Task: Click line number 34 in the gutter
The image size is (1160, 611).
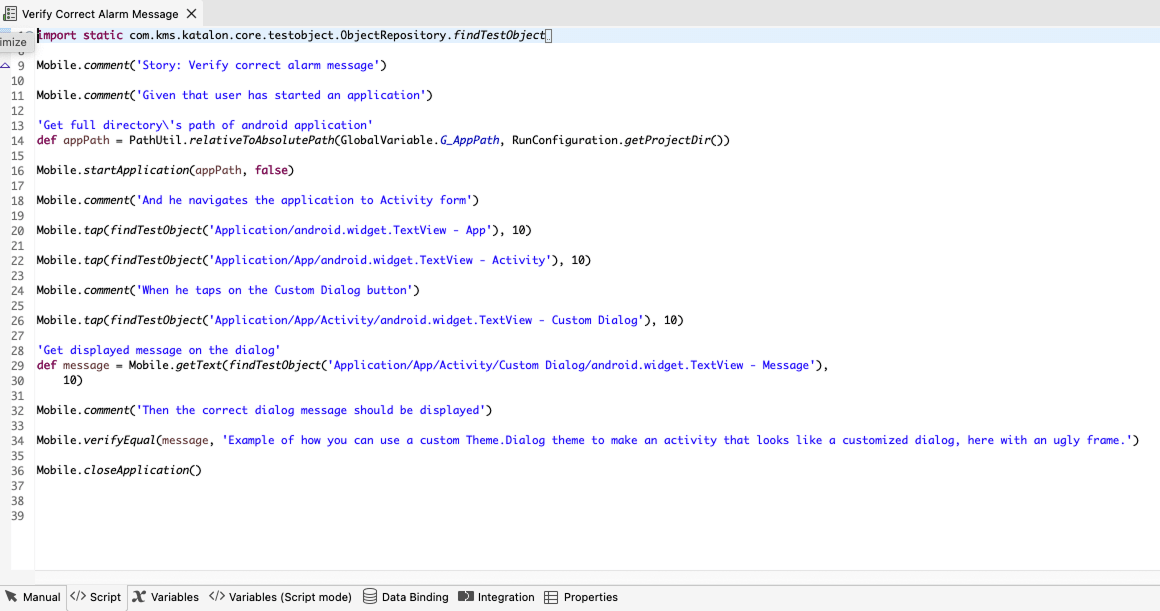Action: tap(17, 441)
